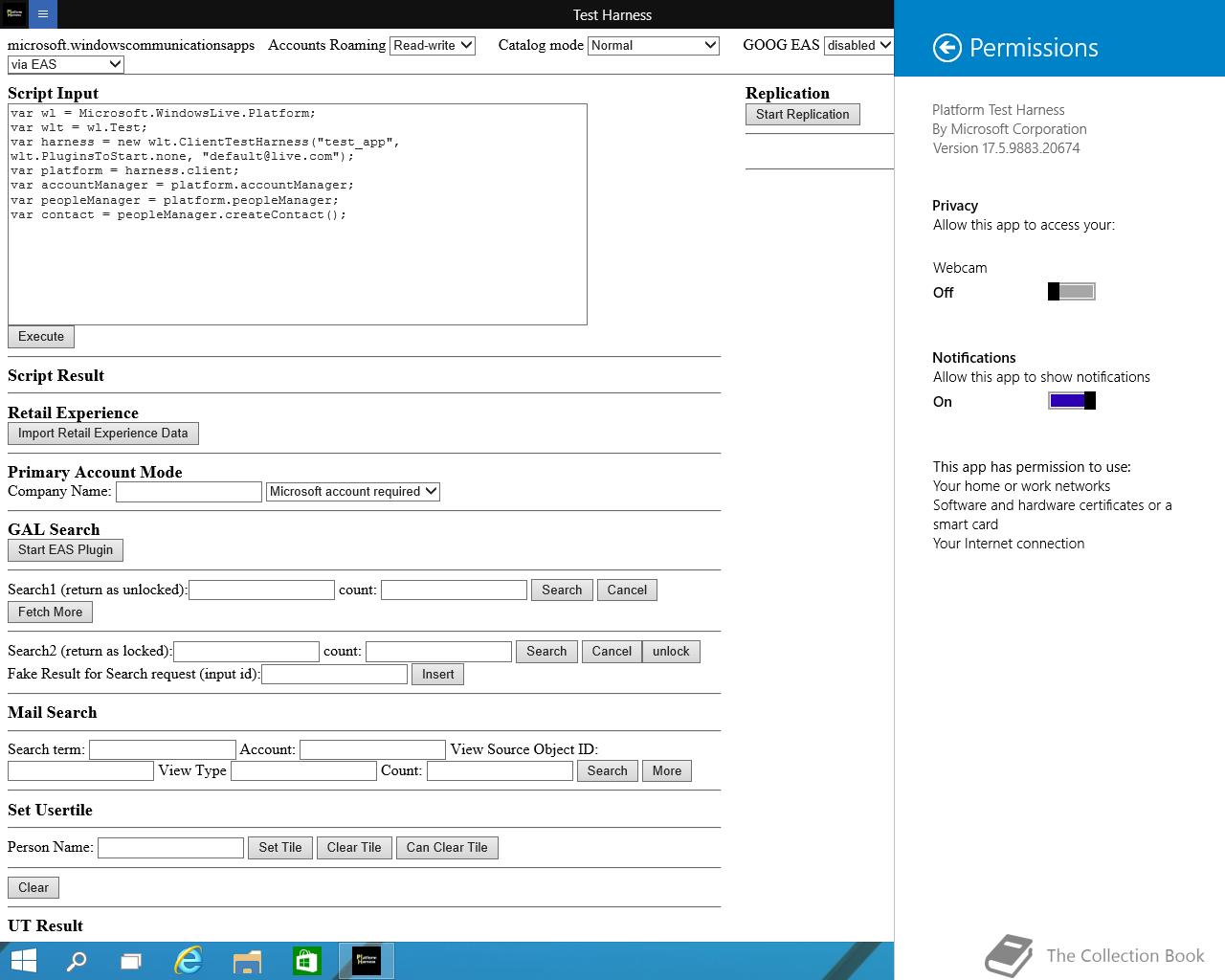Turn off the Notifications switch
The height and width of the screenshot is (980, 1225).
point(1072,401)
